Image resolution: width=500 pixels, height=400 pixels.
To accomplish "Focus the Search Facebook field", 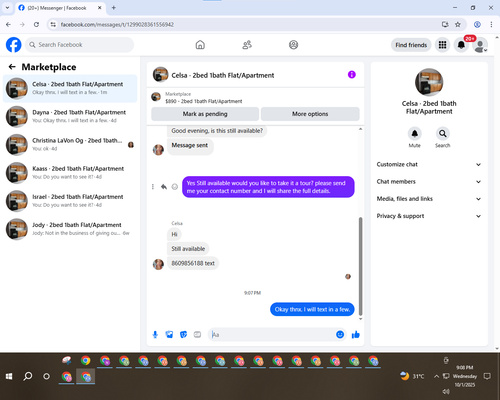I will (x=79, y=45).
